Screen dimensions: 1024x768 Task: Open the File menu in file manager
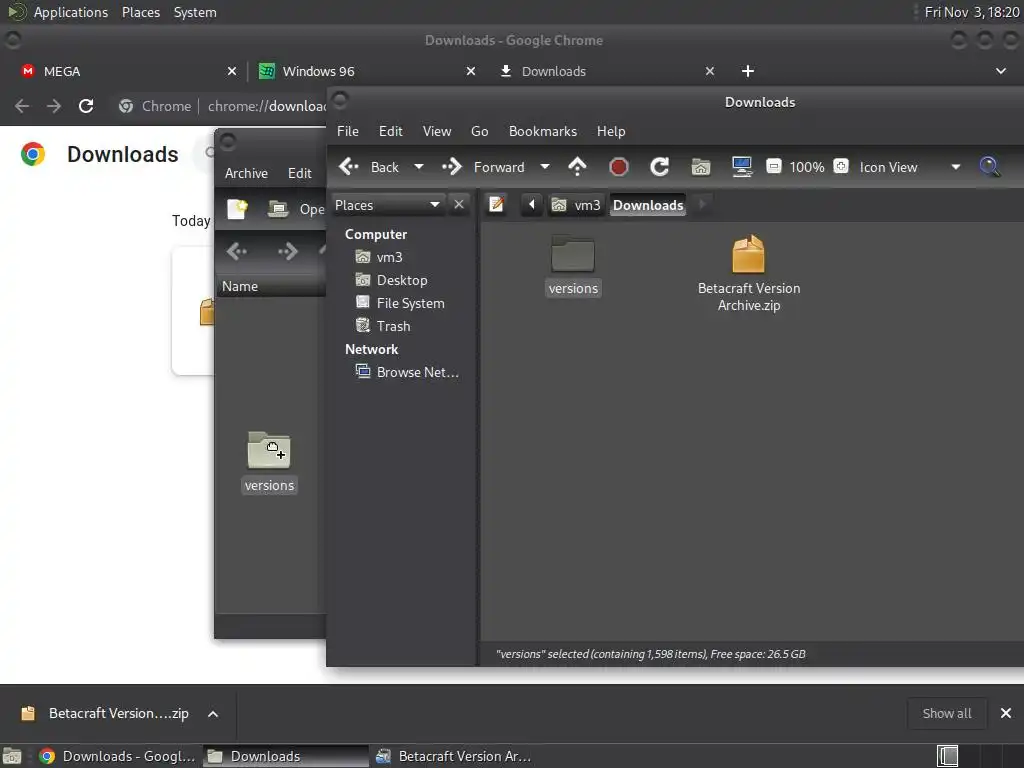pyautogui.click(x=347, y=131)
